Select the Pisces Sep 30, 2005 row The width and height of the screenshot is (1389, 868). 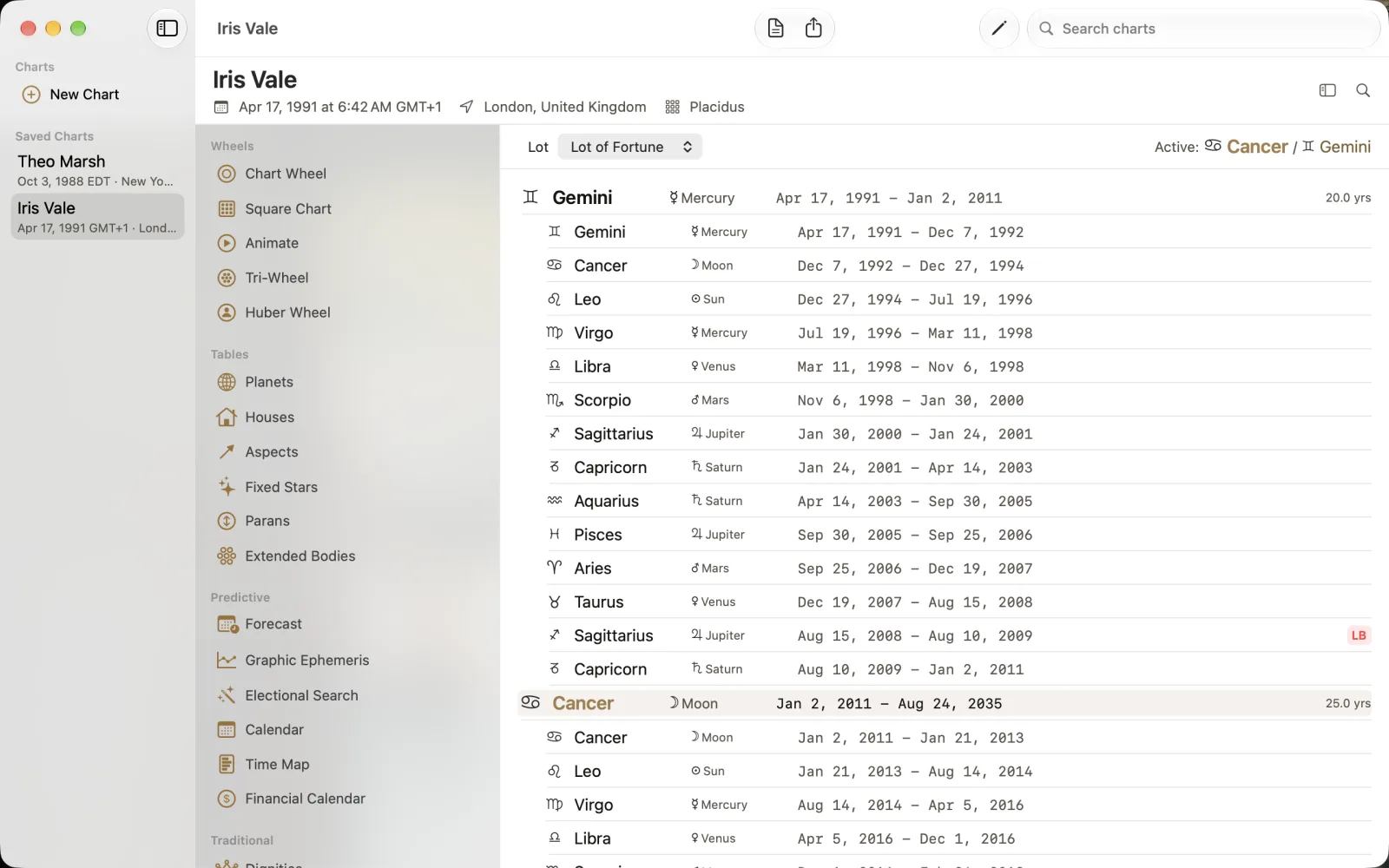[x=958, y=535]
